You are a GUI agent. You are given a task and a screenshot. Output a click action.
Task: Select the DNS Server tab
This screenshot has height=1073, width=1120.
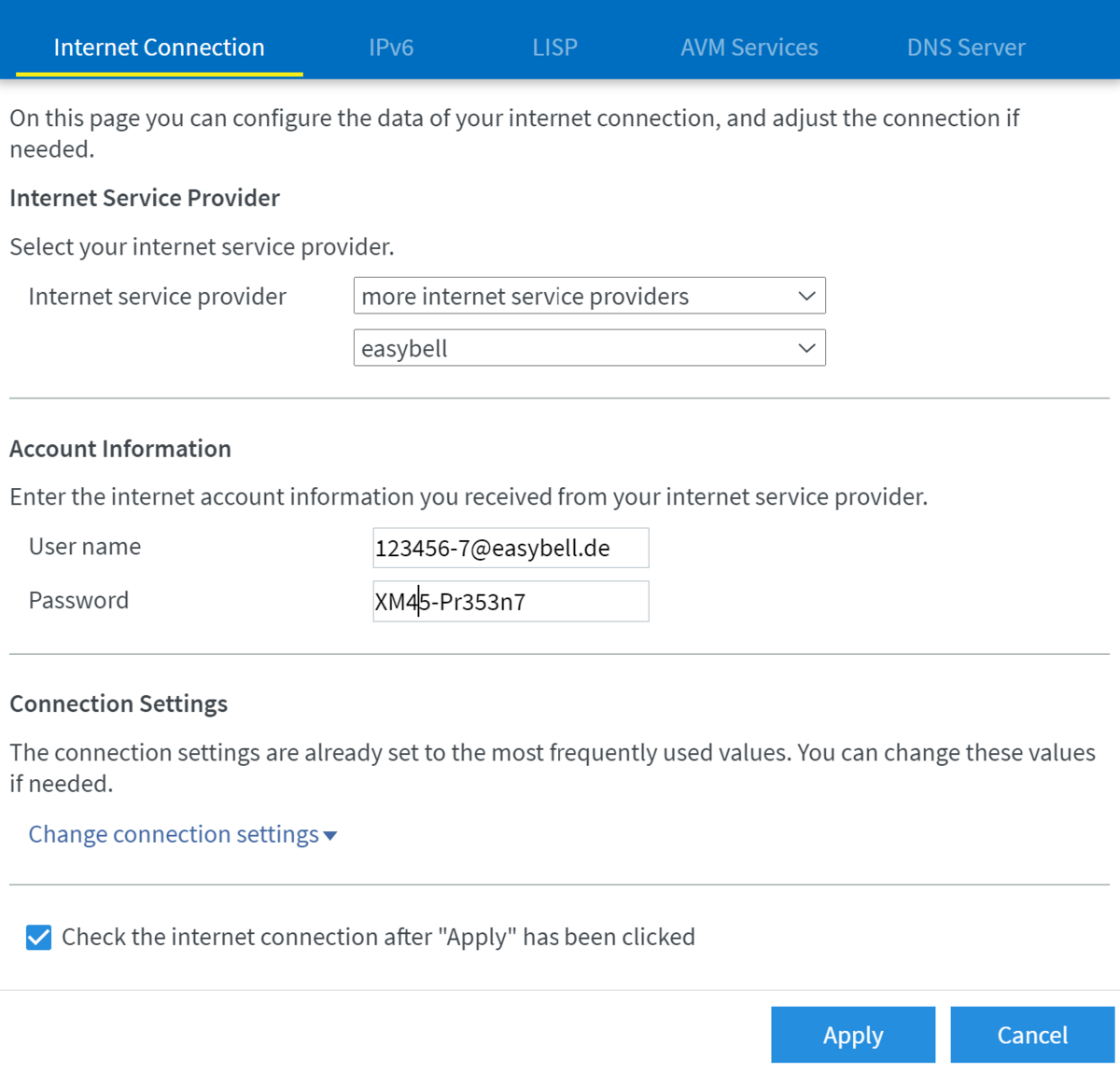click(x=965, y=48)
